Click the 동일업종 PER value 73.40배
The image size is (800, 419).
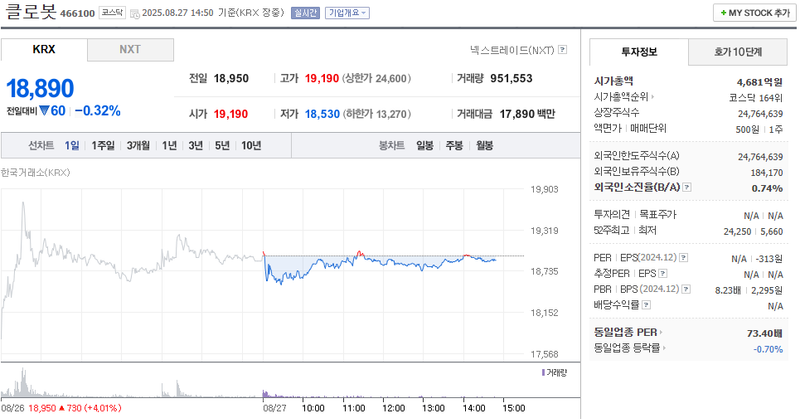click(x=765, y=333)
